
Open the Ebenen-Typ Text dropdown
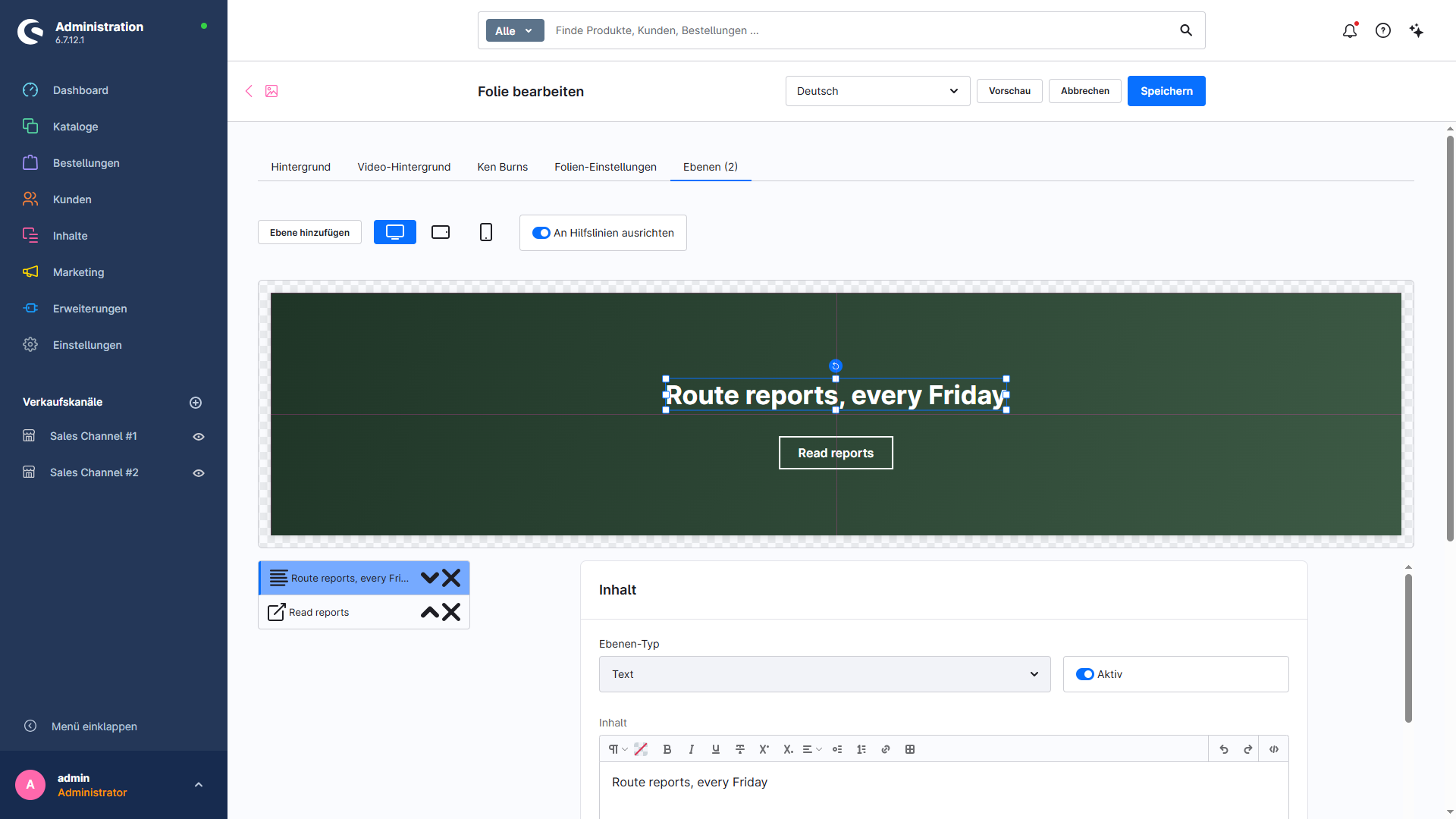pos(825,674)
